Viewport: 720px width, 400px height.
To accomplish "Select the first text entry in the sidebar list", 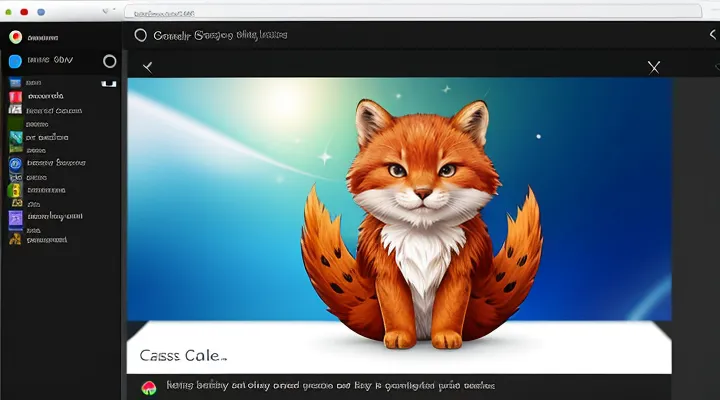I will 34,84.
